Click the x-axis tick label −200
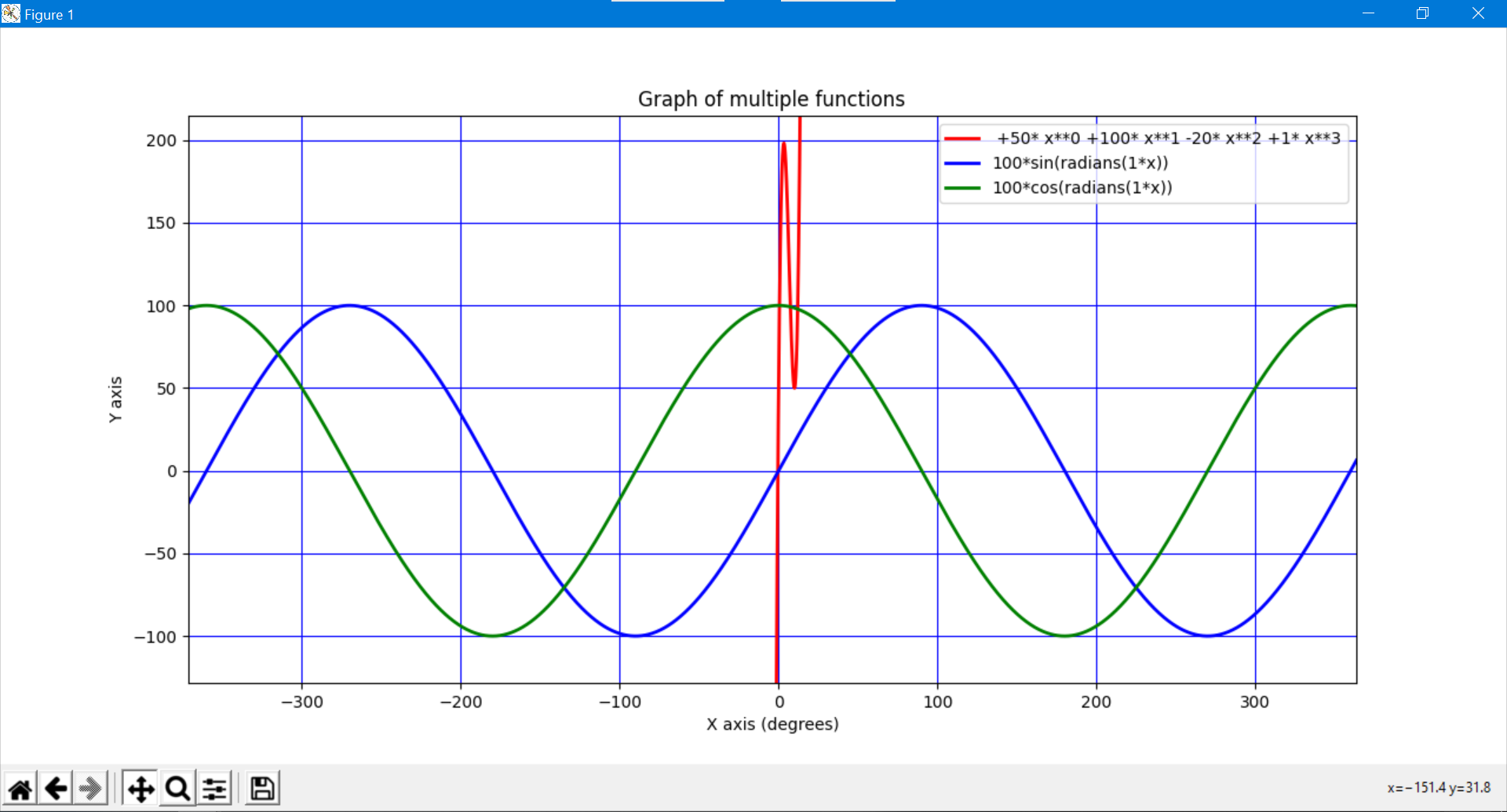Viewport: 1507px width, 812px height. click(x=461, y=702)
